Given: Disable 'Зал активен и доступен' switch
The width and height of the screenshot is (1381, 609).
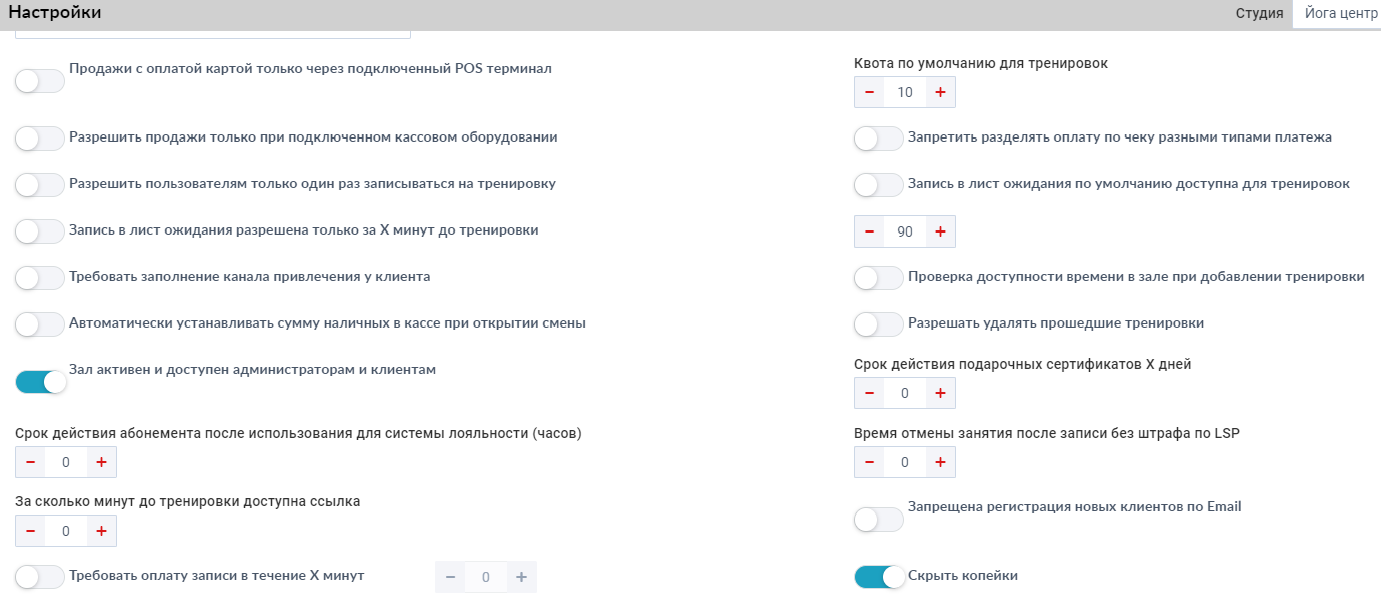Looking at the screenshot, I should pos(40,382).
